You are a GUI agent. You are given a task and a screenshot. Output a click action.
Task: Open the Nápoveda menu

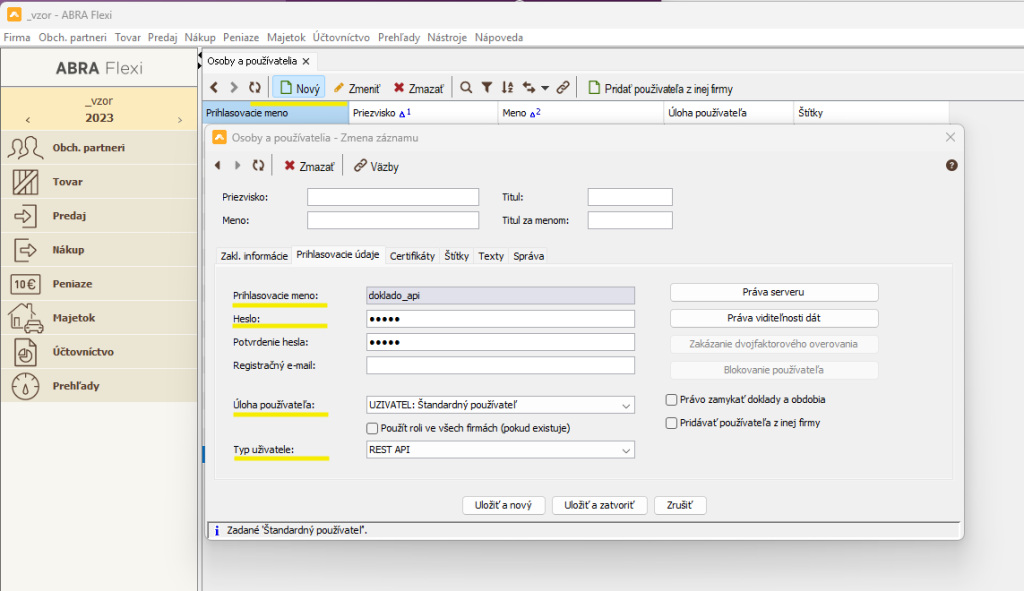(x=499, y=37)
